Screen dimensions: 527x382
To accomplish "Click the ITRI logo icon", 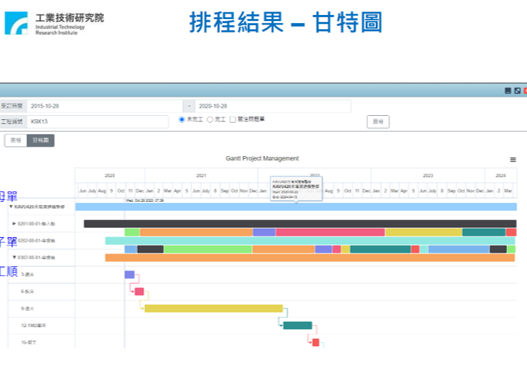I will [x=16, y=23].
